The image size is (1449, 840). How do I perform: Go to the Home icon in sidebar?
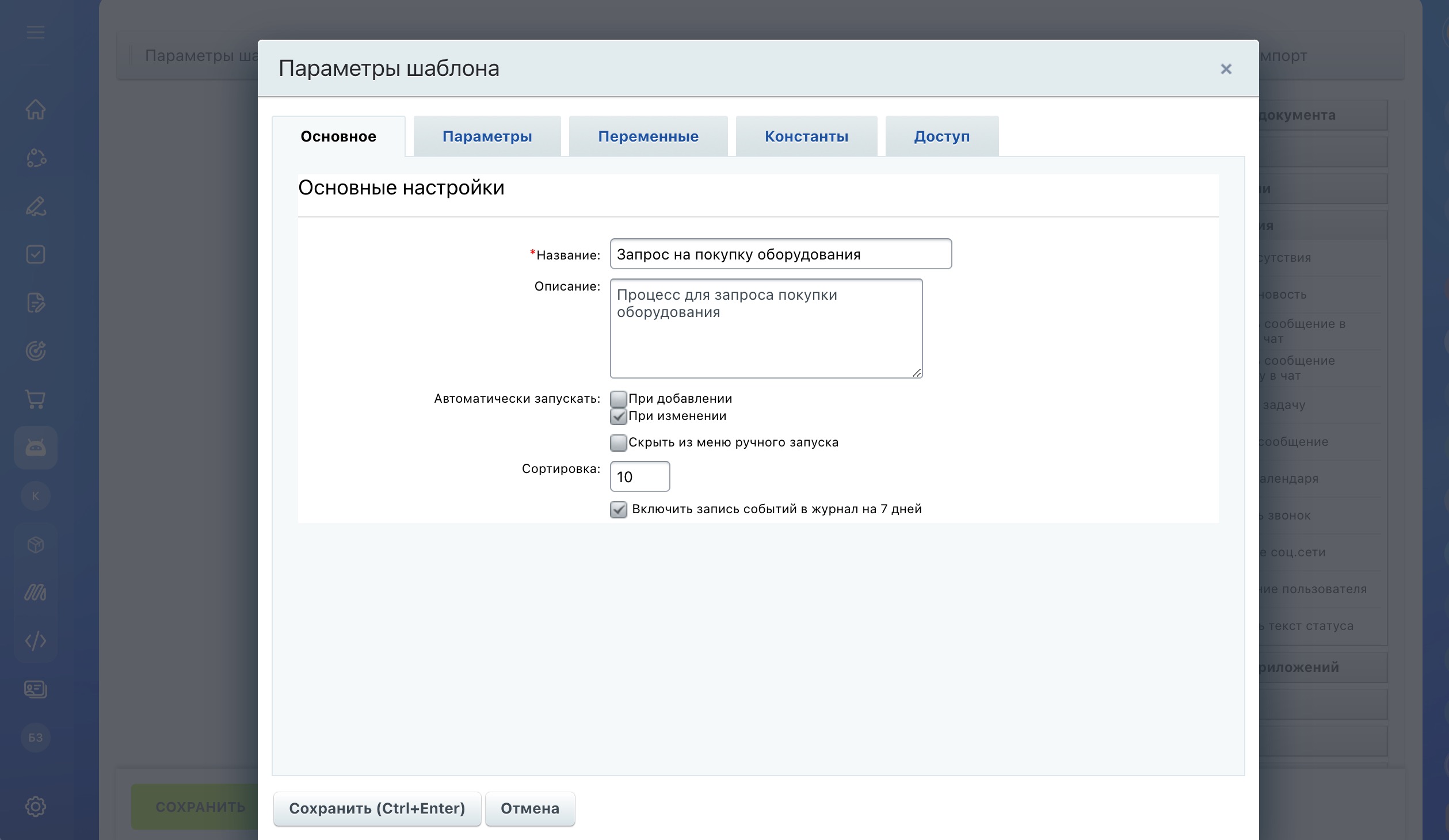[x=36, y=109]
